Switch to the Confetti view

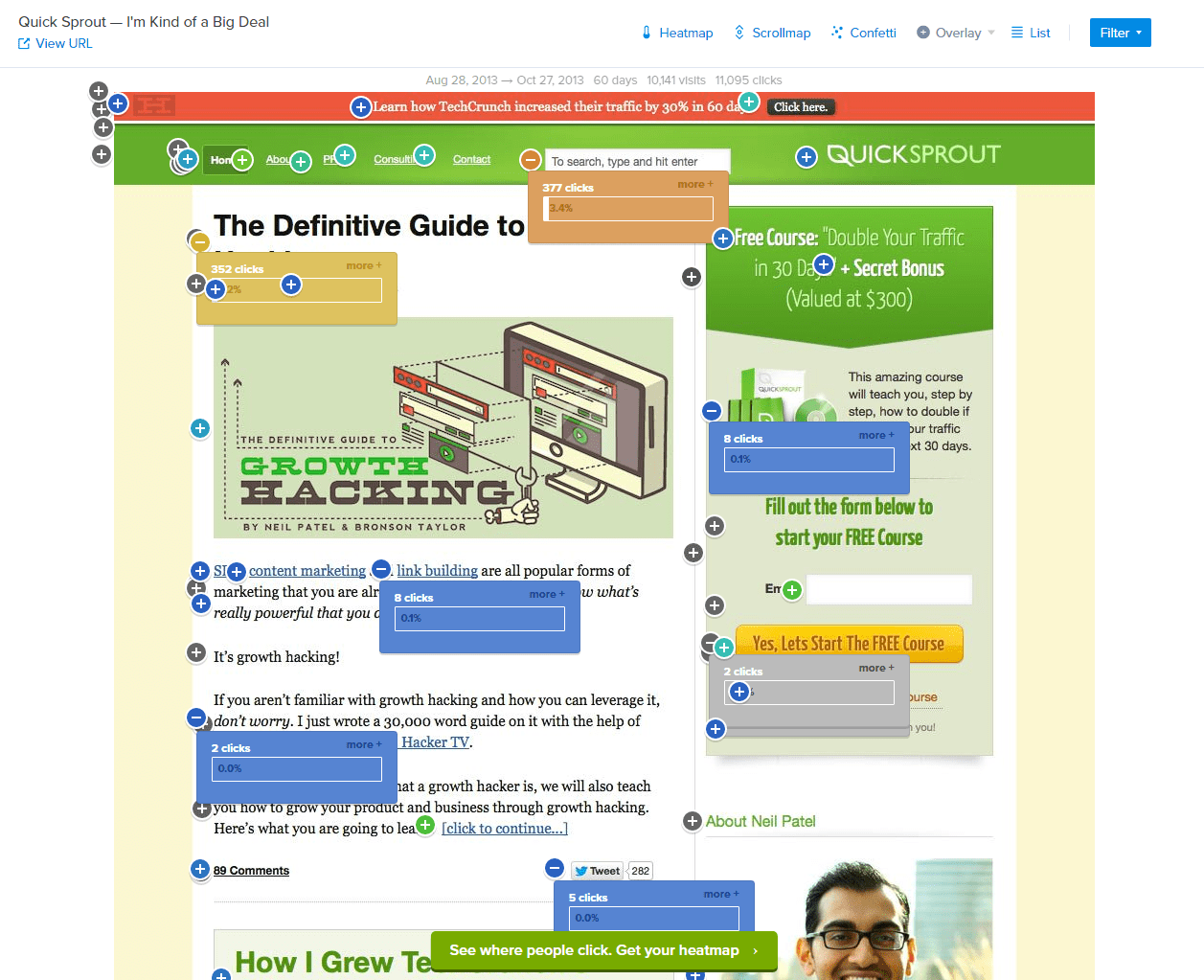coord(864,33)
